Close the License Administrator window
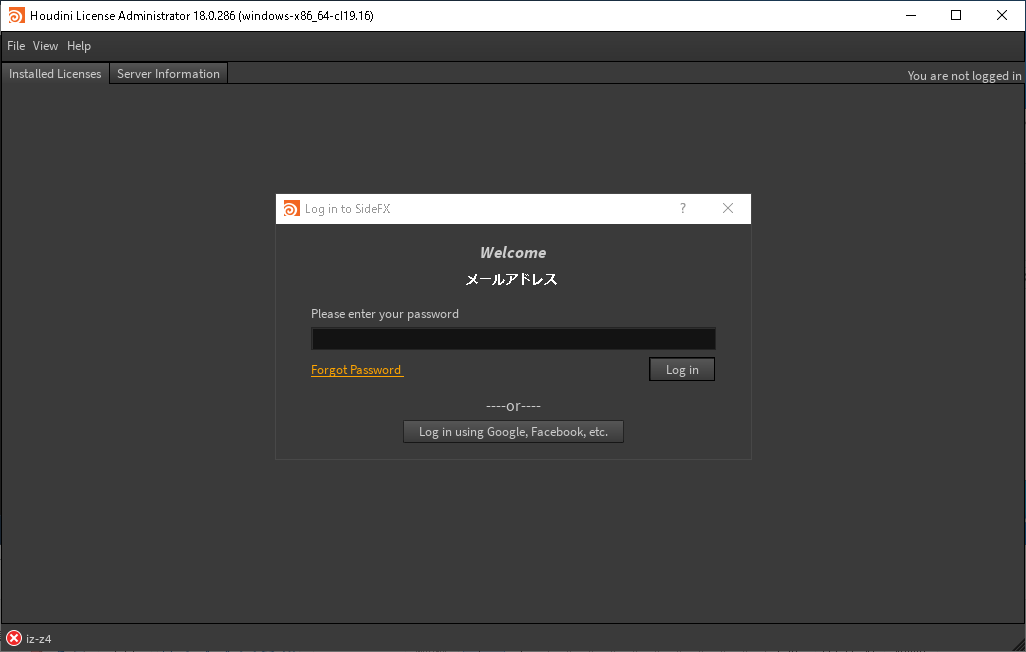This screenshot has width=1026, height=652. pos(1002,15)
